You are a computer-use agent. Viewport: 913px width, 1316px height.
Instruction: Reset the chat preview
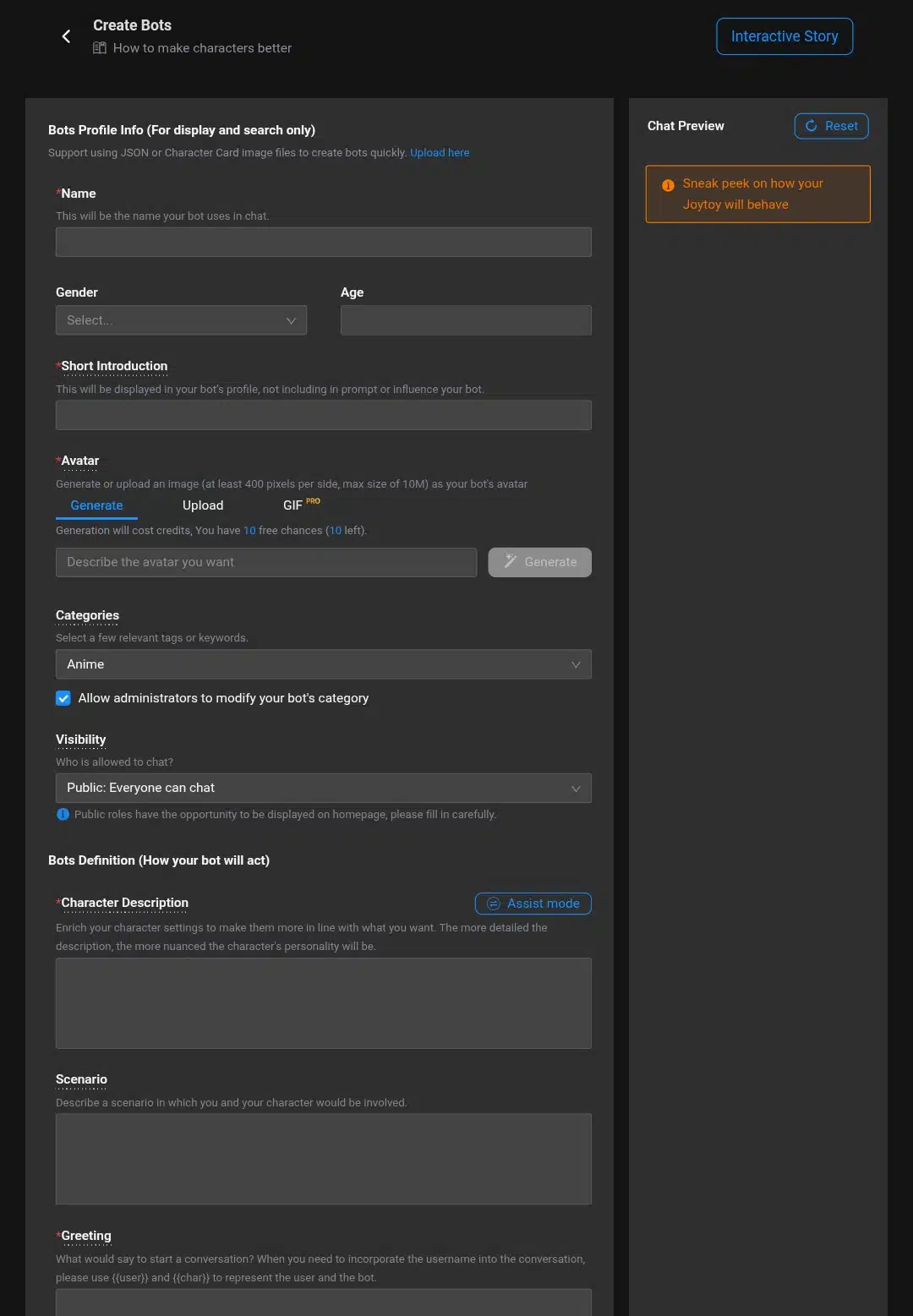(x=831, y=126)
